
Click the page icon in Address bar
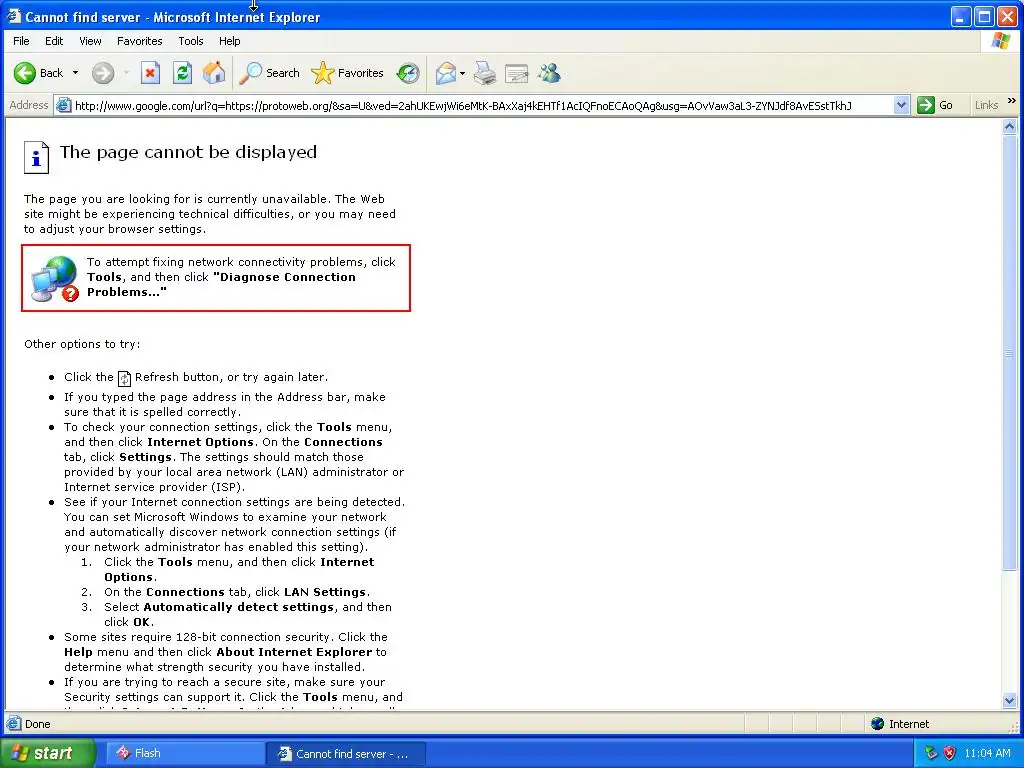coord(63,105)
